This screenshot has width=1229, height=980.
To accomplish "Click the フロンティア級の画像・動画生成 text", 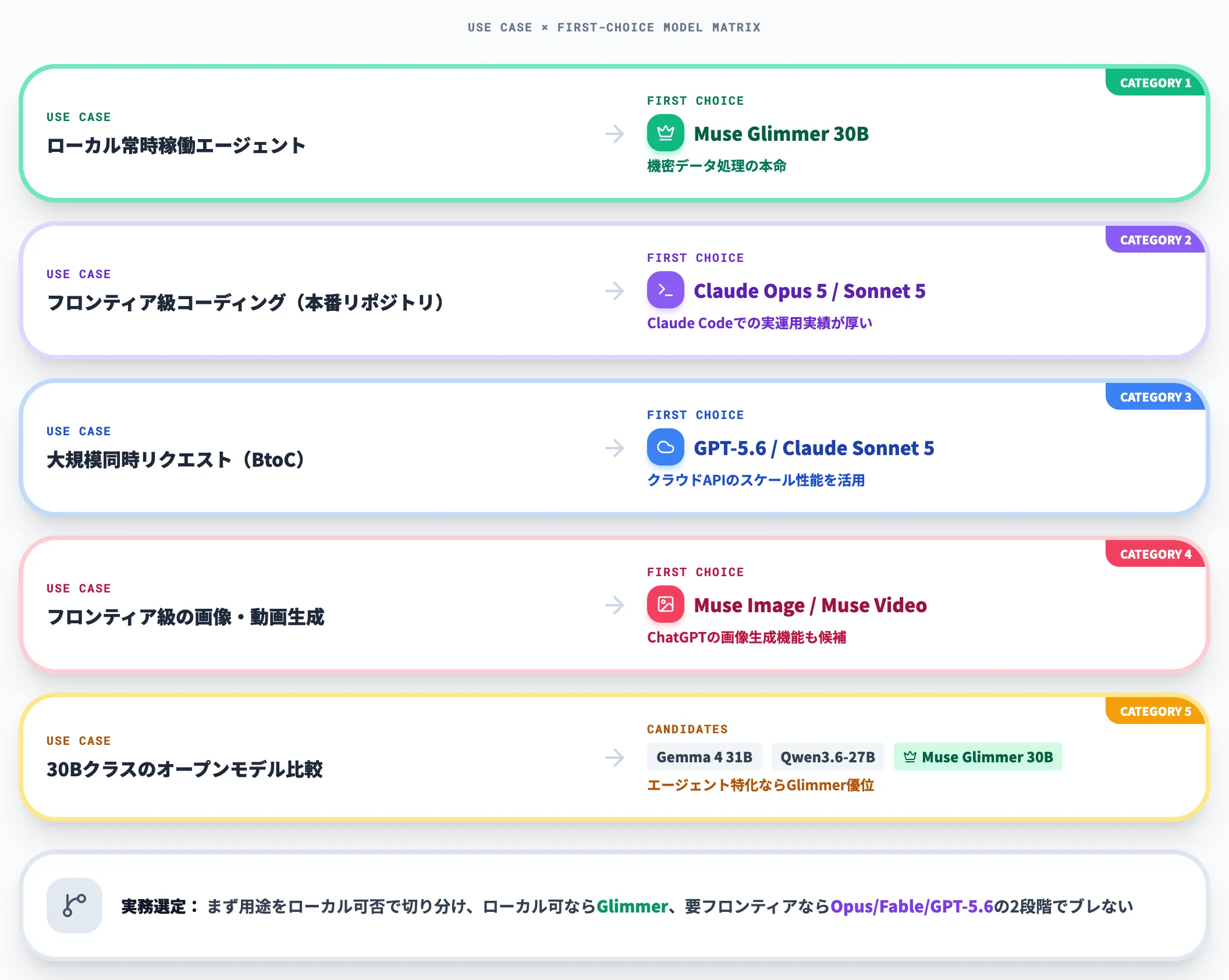I will (x=185, y=617).
